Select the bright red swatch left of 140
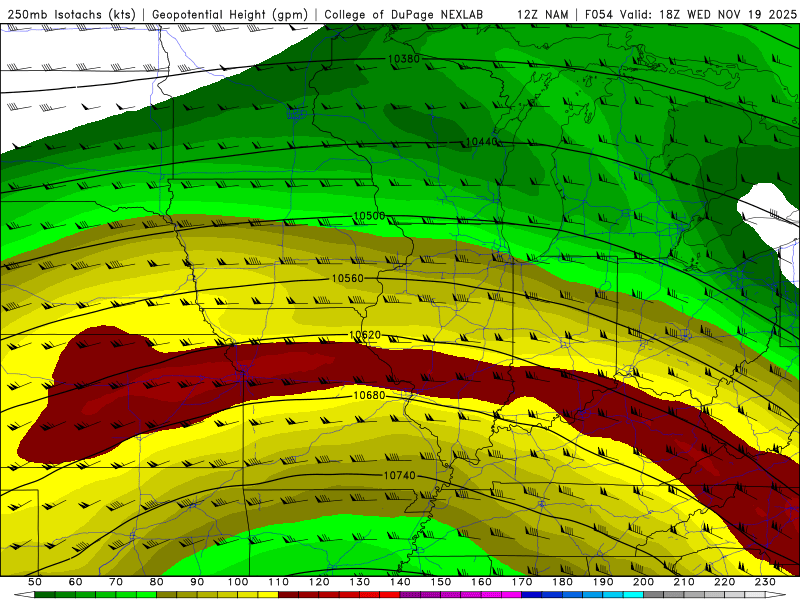 tap(390, 595)
